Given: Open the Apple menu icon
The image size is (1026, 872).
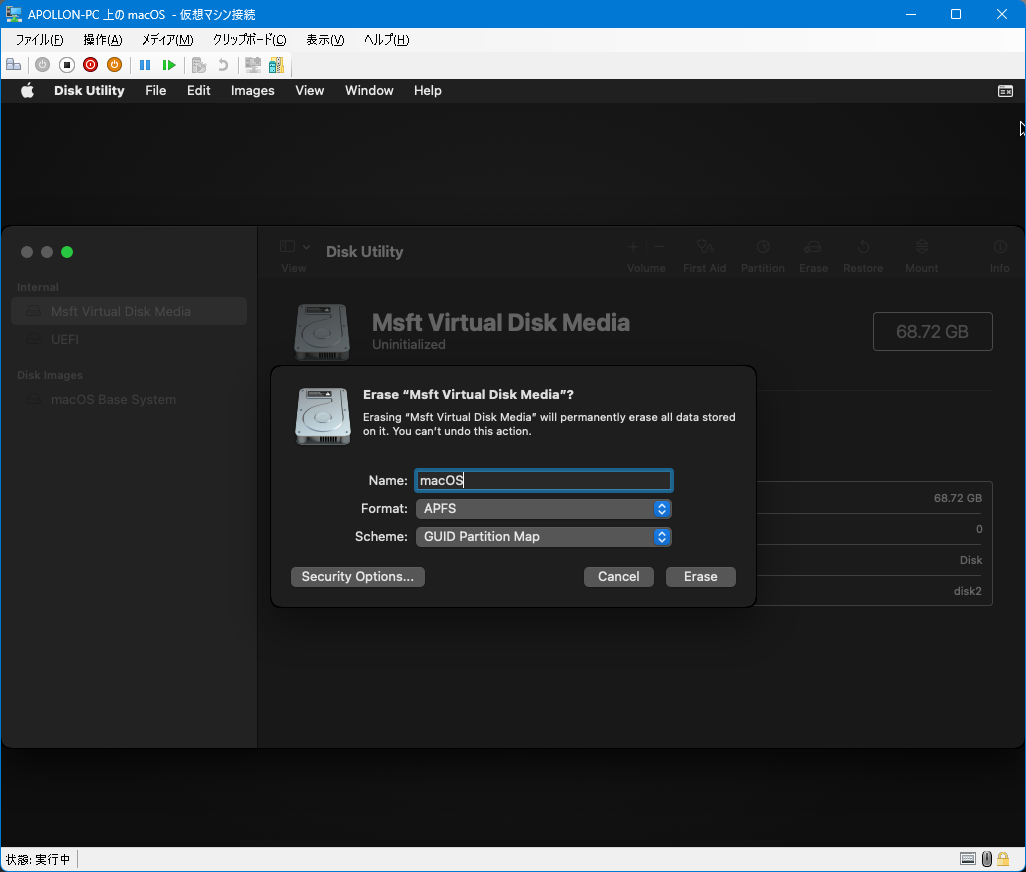Looking at the screenshot, I should point(28,91).
